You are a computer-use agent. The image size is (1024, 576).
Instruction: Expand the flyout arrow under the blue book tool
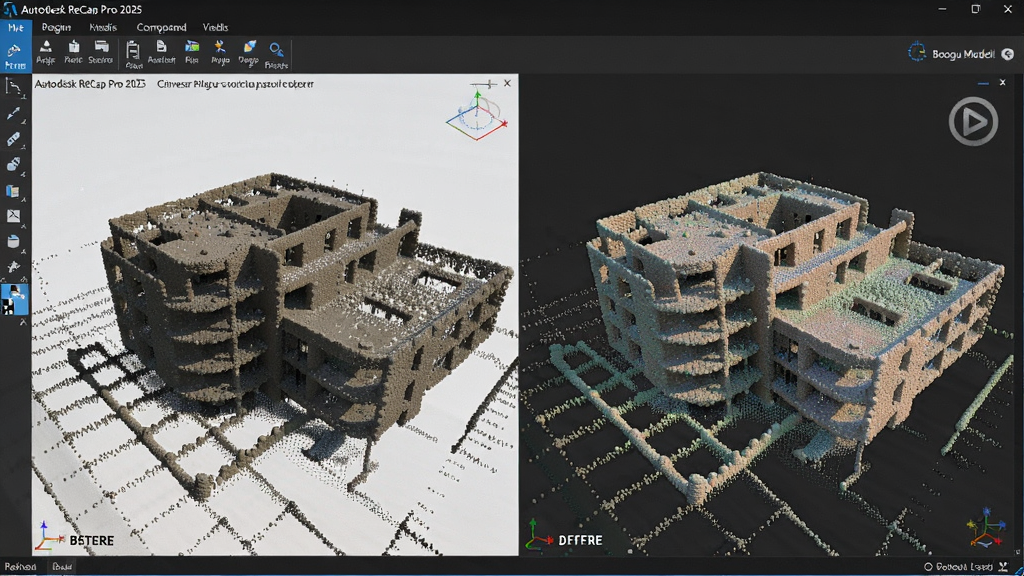tap(24, 200)
